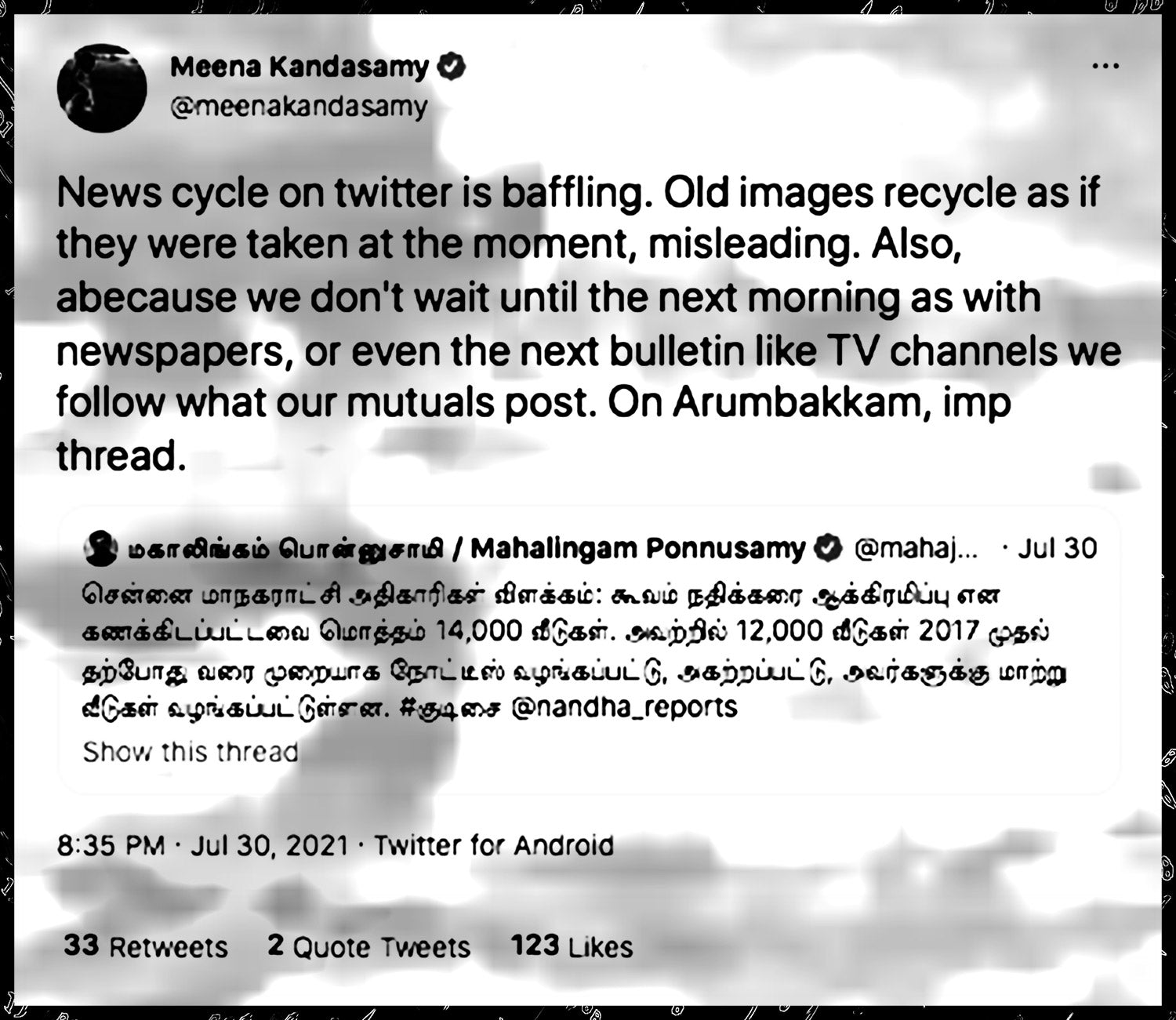Select the main tweet text about news cycle
The image size is (1176, 1020).
(588, 324)
